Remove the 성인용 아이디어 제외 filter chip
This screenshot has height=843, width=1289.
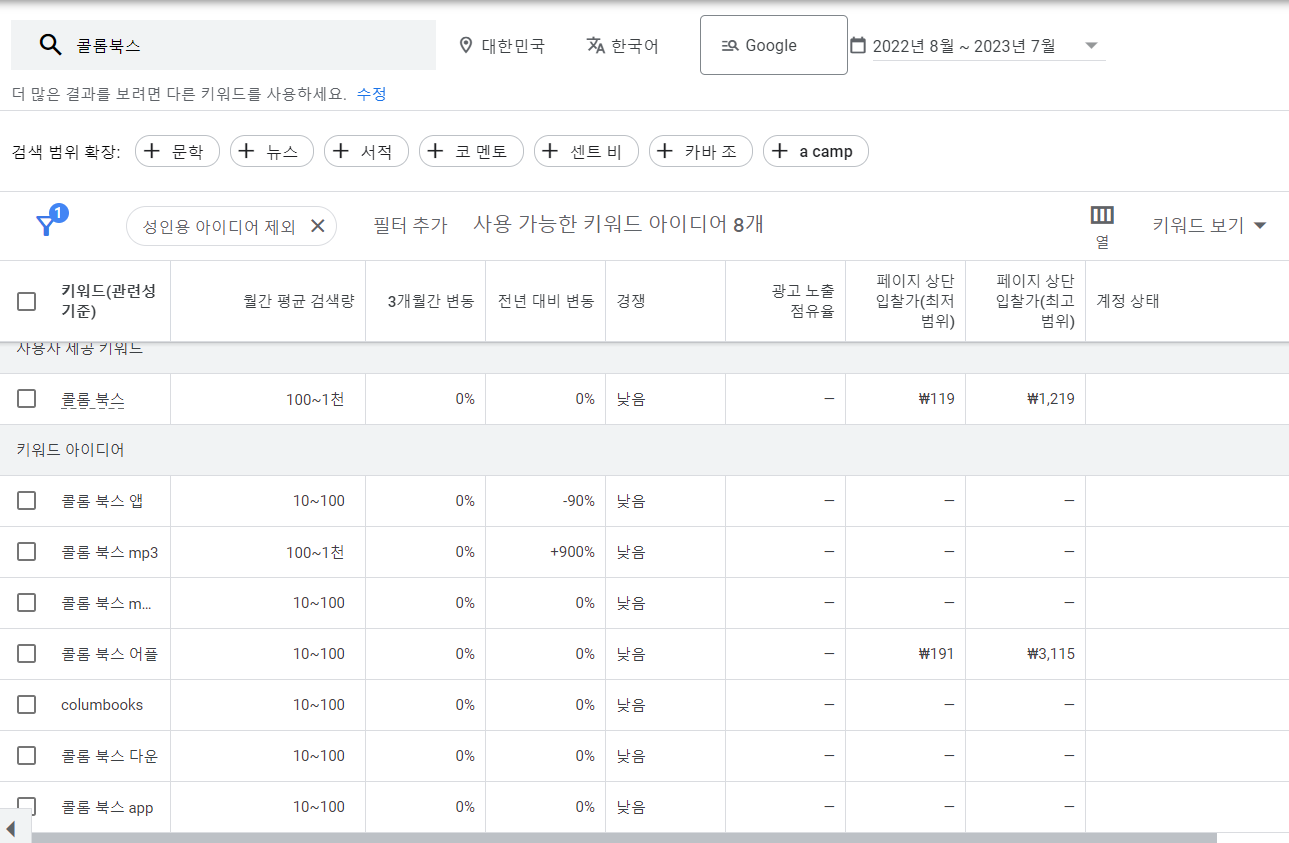point(318,226)
